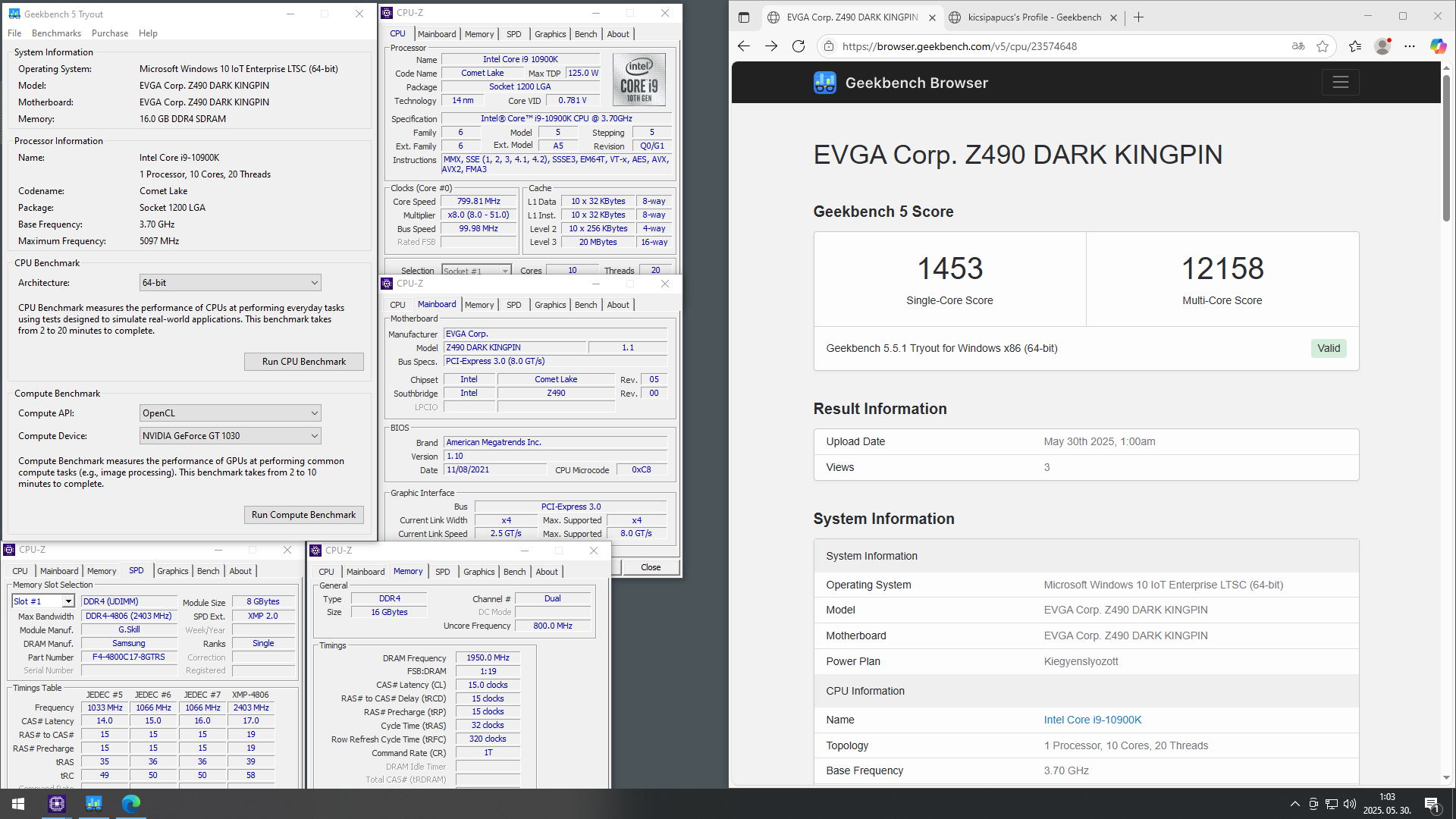Switch to the kicsipapucs's Profile browser tab

1034,17
